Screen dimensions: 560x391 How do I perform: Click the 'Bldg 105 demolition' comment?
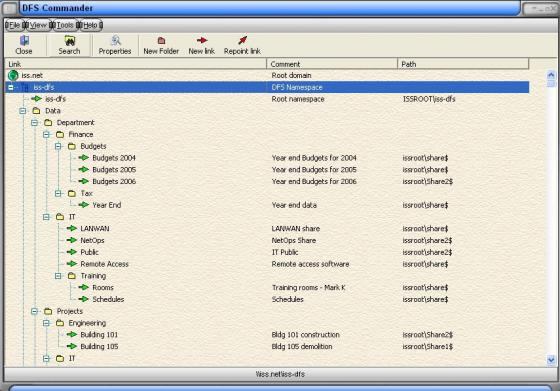click(x=302, y=346)
